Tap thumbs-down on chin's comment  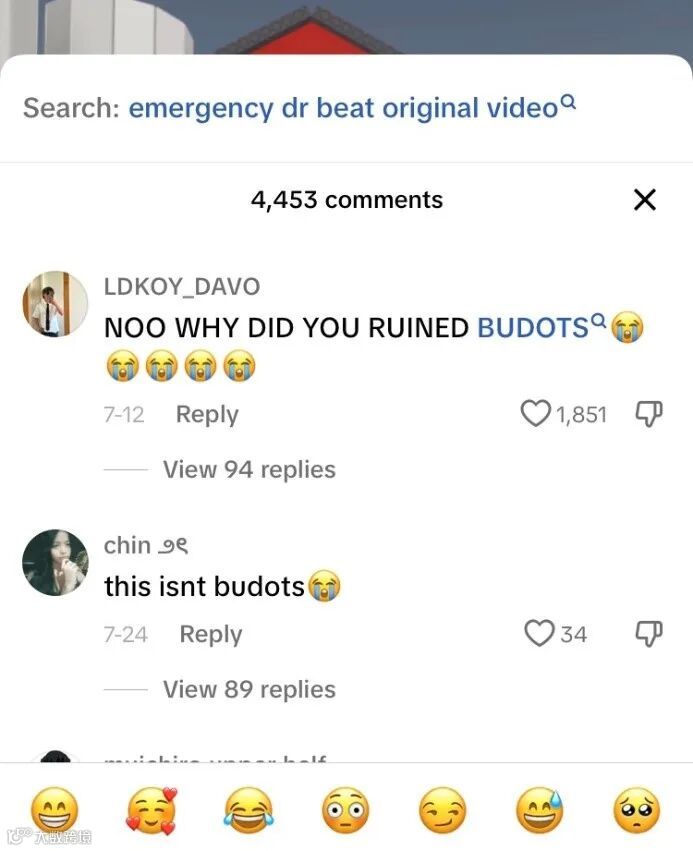pyautogui.click(x=649, y=633)
